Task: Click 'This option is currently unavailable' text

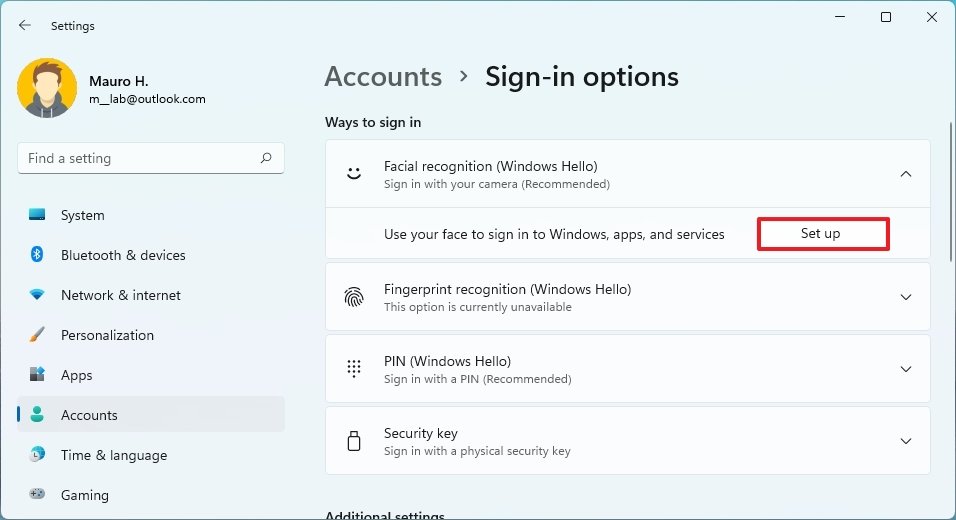Action: click(x=477, y=307)
